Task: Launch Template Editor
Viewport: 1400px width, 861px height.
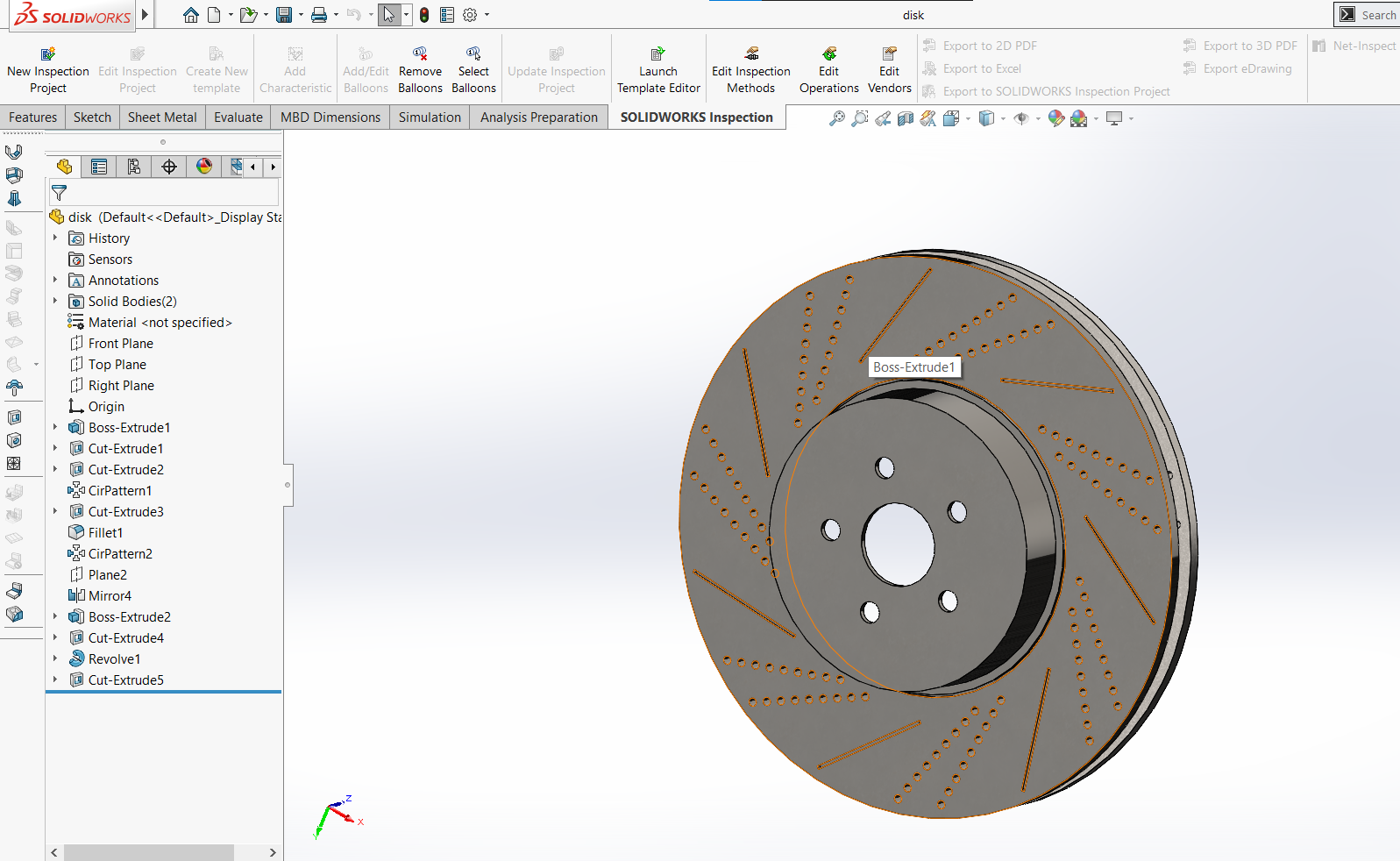Action: point(658,70)
